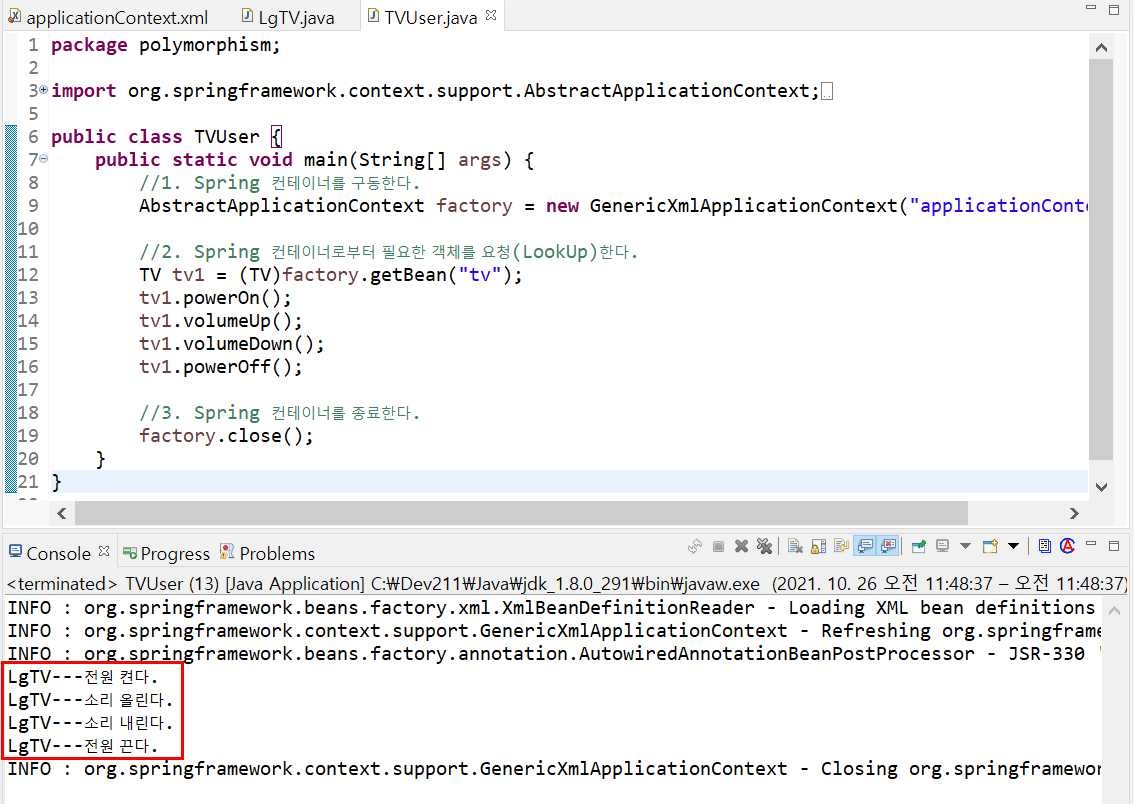Click editor horizontal scrollbar left arrow
The image size is (1134, 804).
click(61, 513)
